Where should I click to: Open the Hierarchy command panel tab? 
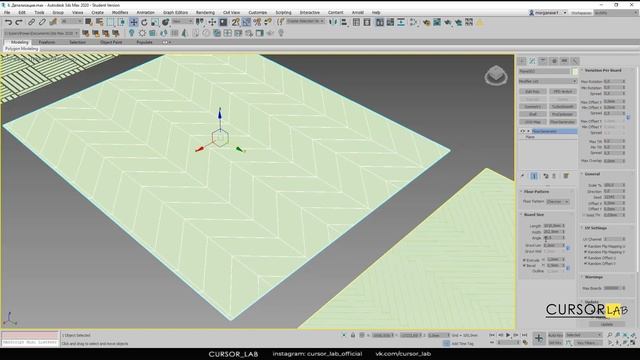[x=543, y=61]
